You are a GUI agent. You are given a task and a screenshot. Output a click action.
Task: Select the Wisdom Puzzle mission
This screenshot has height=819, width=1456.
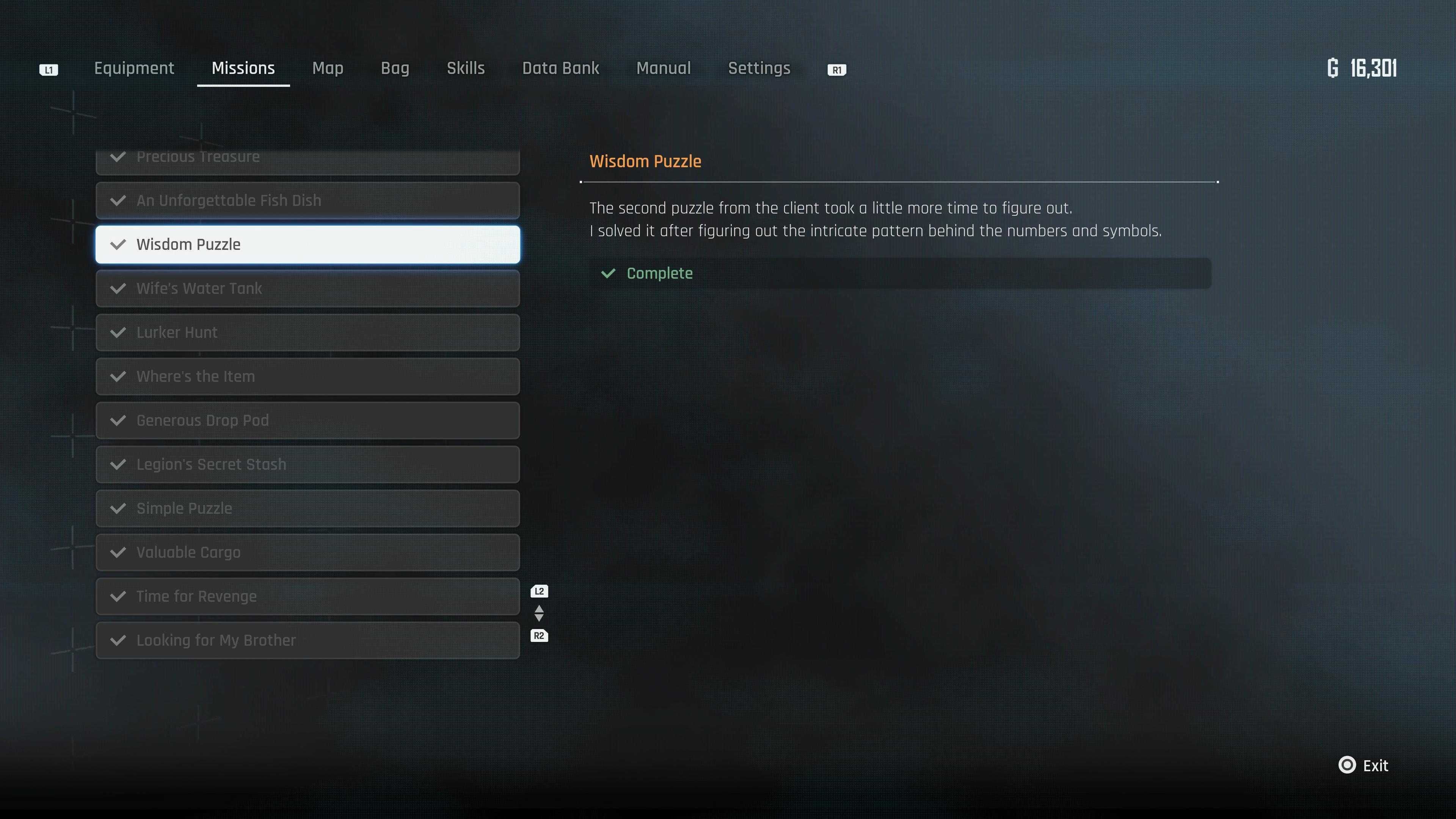pyautogui.click(x=307, y=244)
